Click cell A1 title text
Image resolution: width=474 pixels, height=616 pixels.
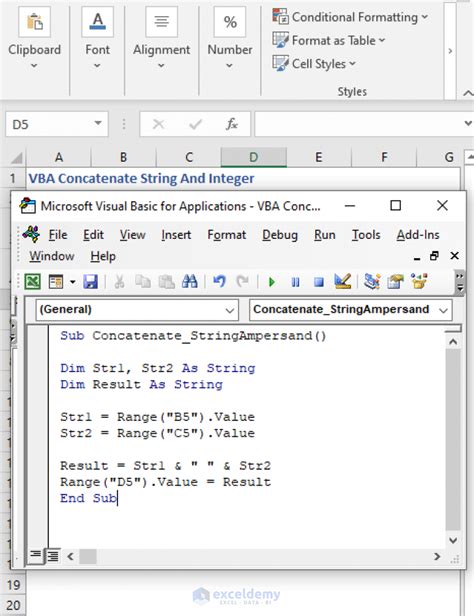(x=141, y=178)
